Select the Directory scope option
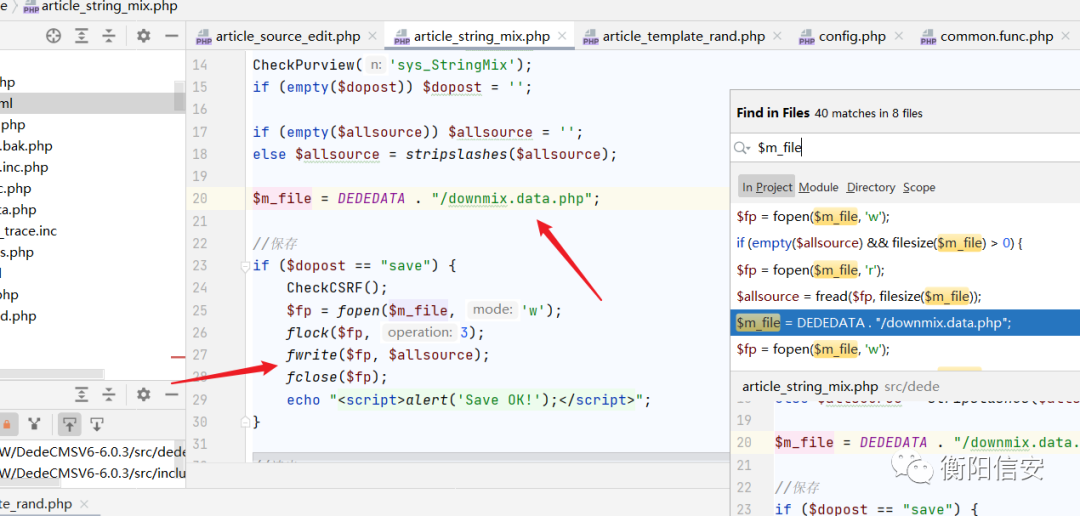1080x516 pixels. click(x=871, y=187)
